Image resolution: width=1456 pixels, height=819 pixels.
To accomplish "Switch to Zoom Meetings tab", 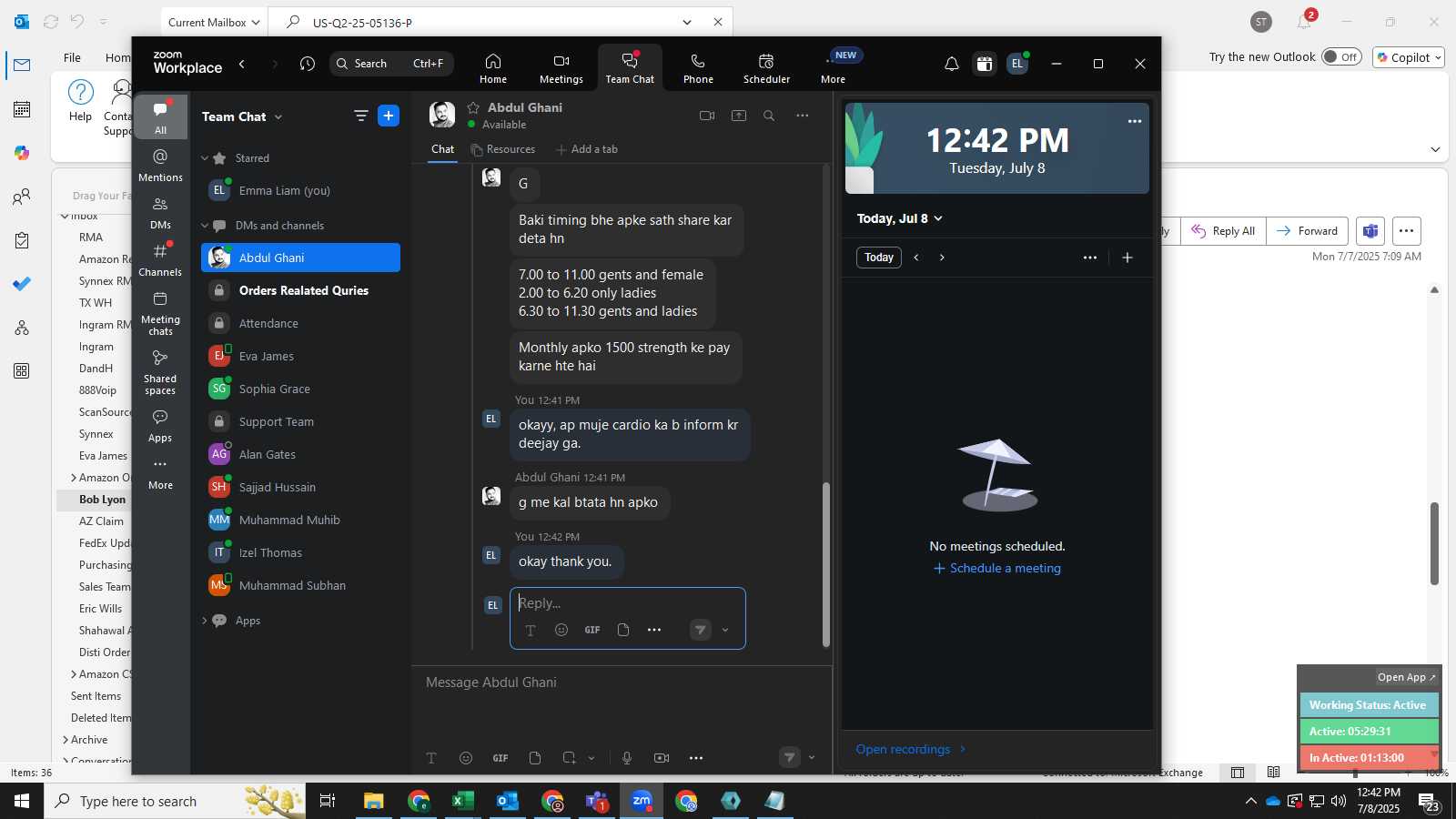I will click(561, 68).
